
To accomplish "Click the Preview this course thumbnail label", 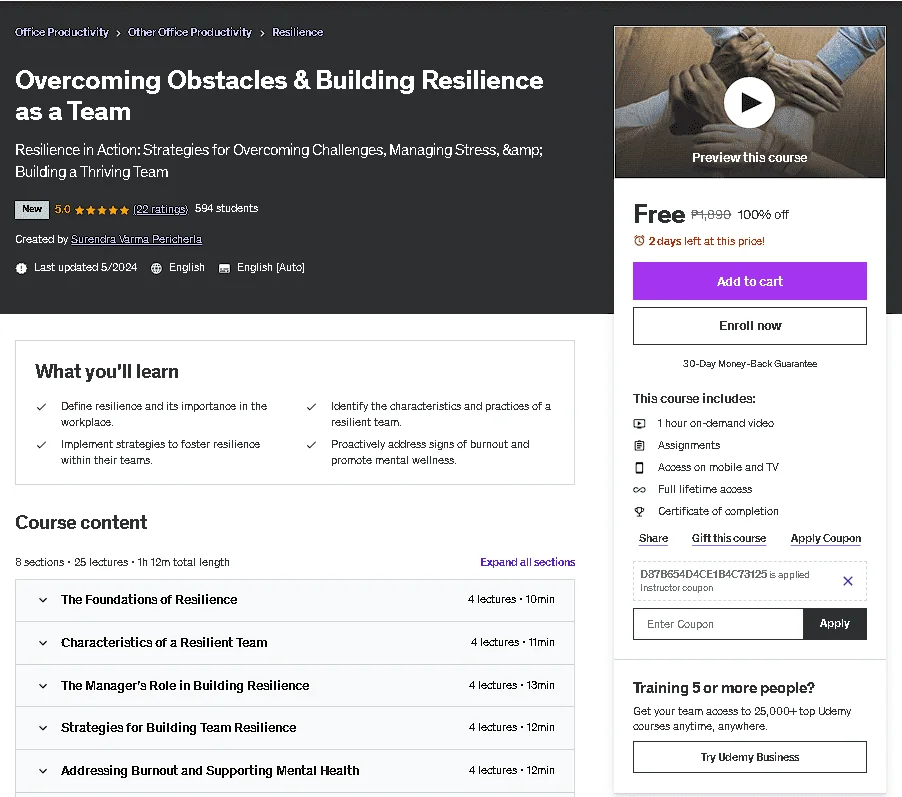I will click(x=749, y=158).
